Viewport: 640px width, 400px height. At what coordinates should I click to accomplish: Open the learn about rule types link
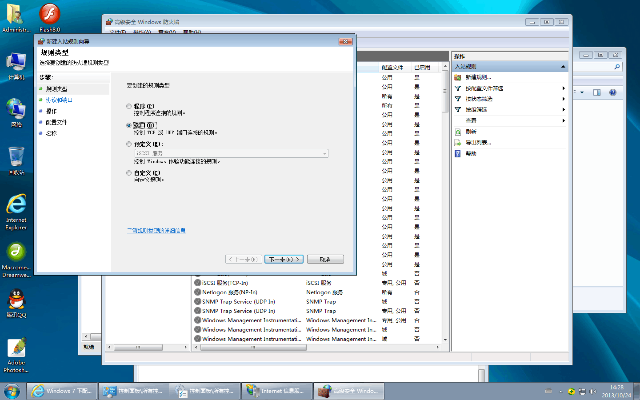coord(155,230)
